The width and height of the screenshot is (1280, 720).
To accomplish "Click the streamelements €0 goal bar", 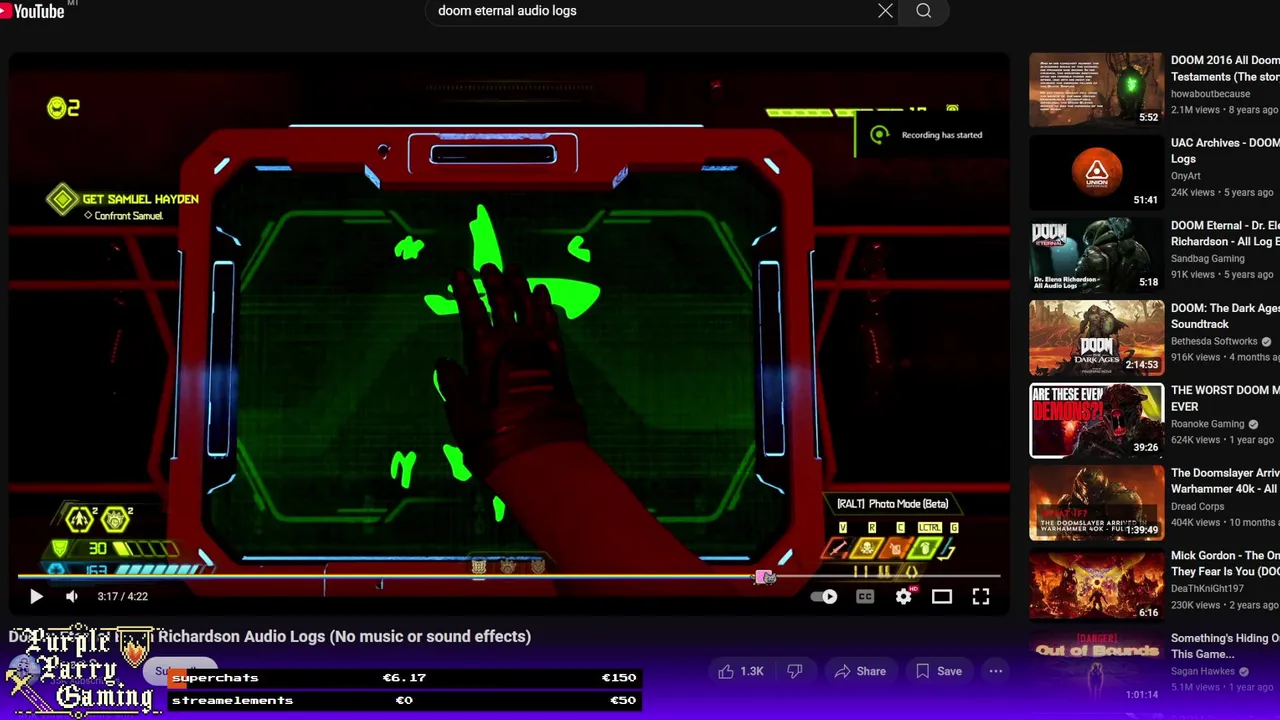I will point(403,700).
